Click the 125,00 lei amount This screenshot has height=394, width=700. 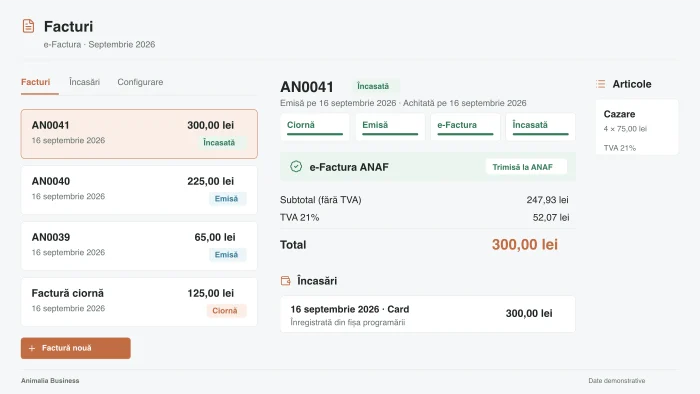coord(211,293)
